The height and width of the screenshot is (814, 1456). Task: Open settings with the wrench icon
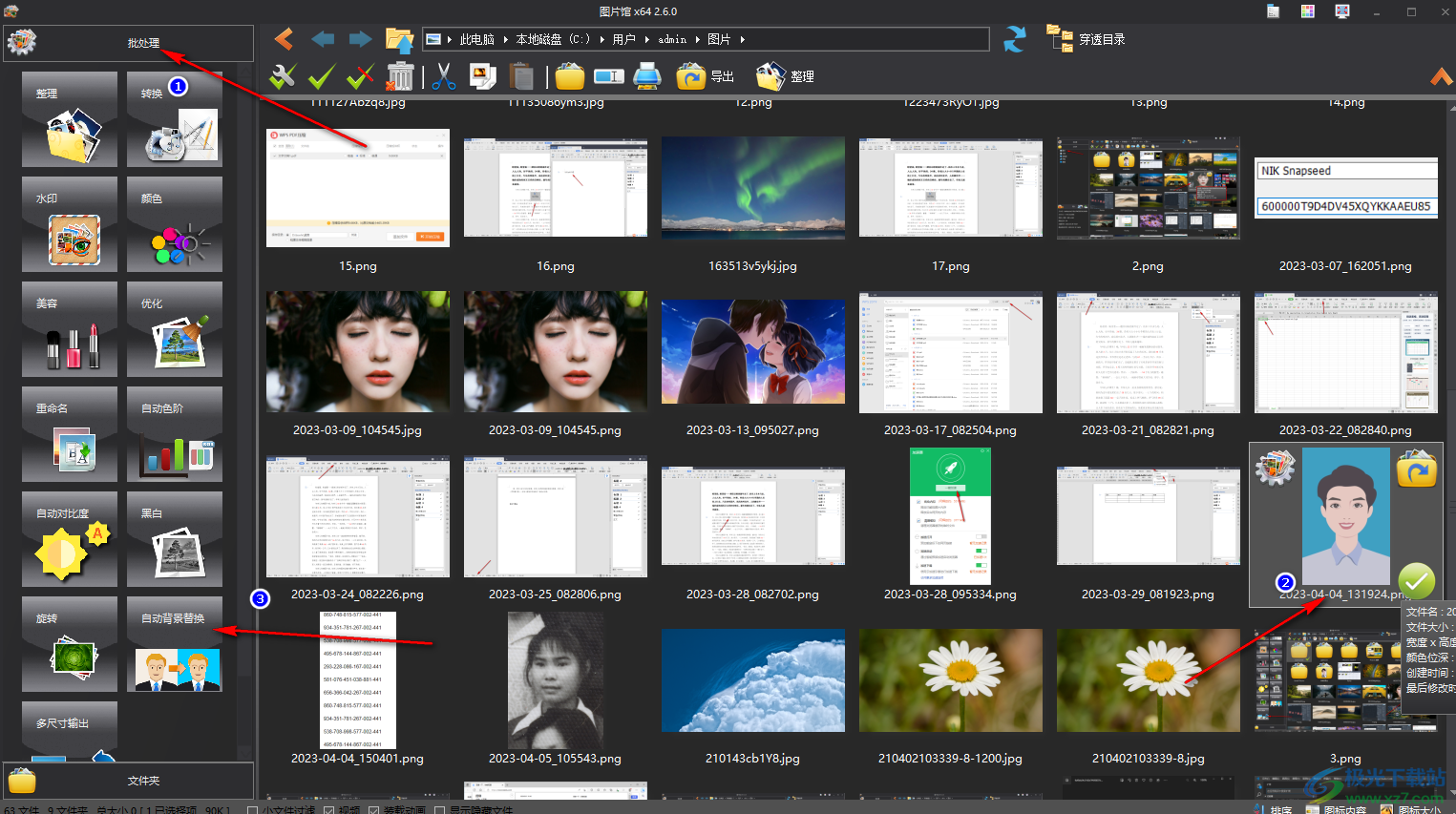tap(283, 76)
